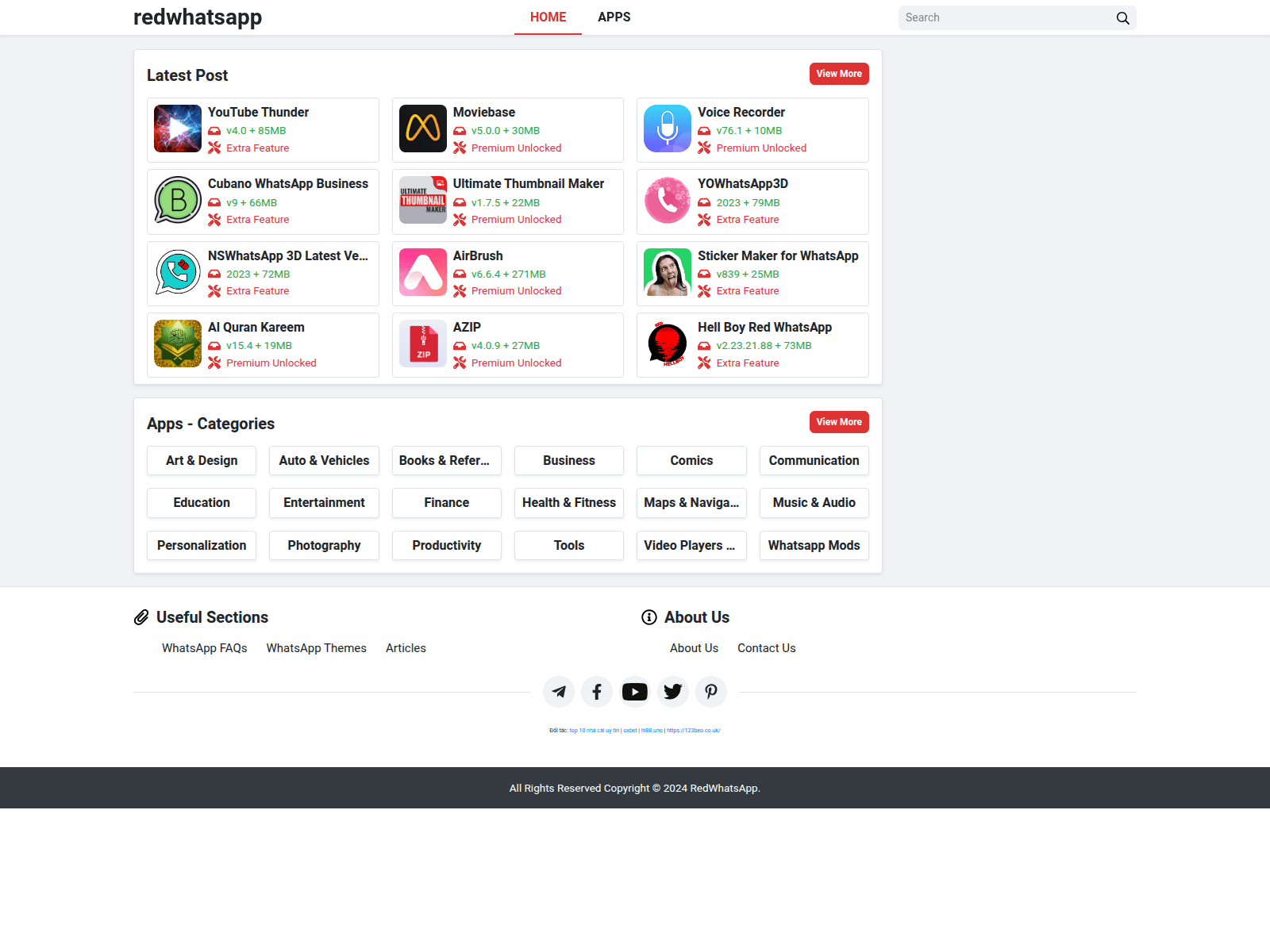
Task: Open the Articles footer link
Action: click(x=406, y=648)
